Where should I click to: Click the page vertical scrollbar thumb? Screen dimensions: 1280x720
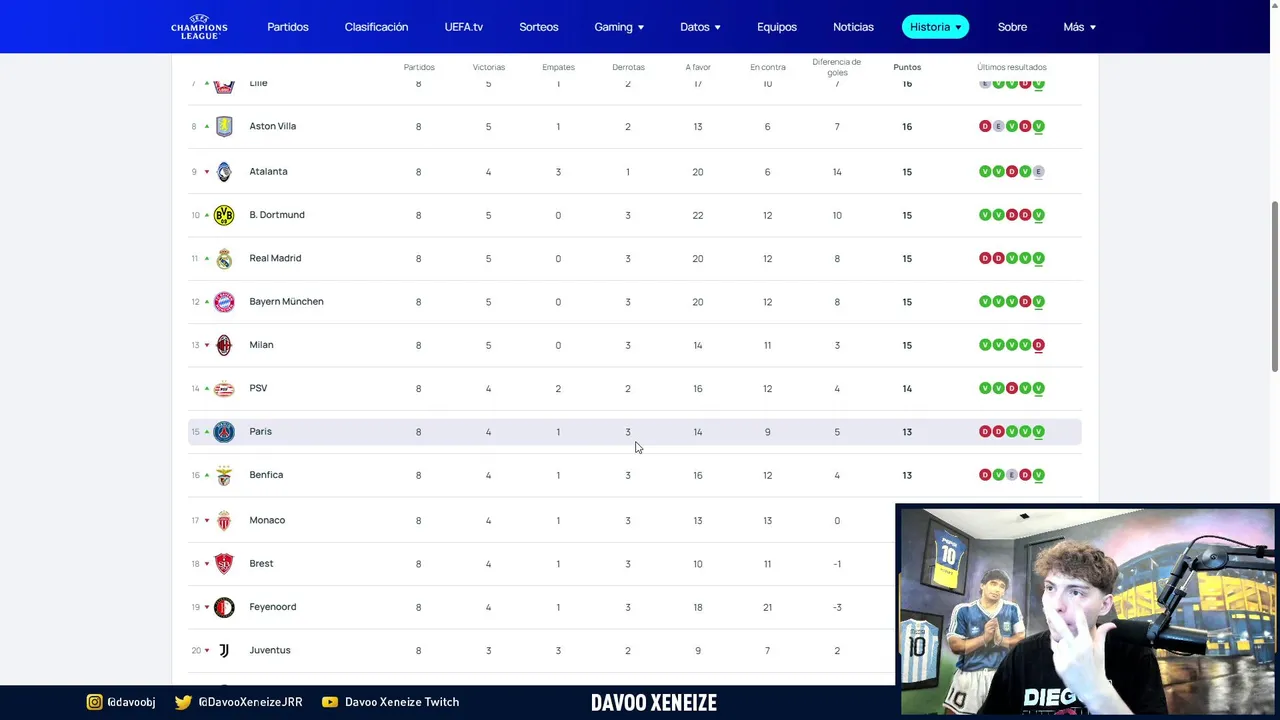click(x=1274, y=286)
